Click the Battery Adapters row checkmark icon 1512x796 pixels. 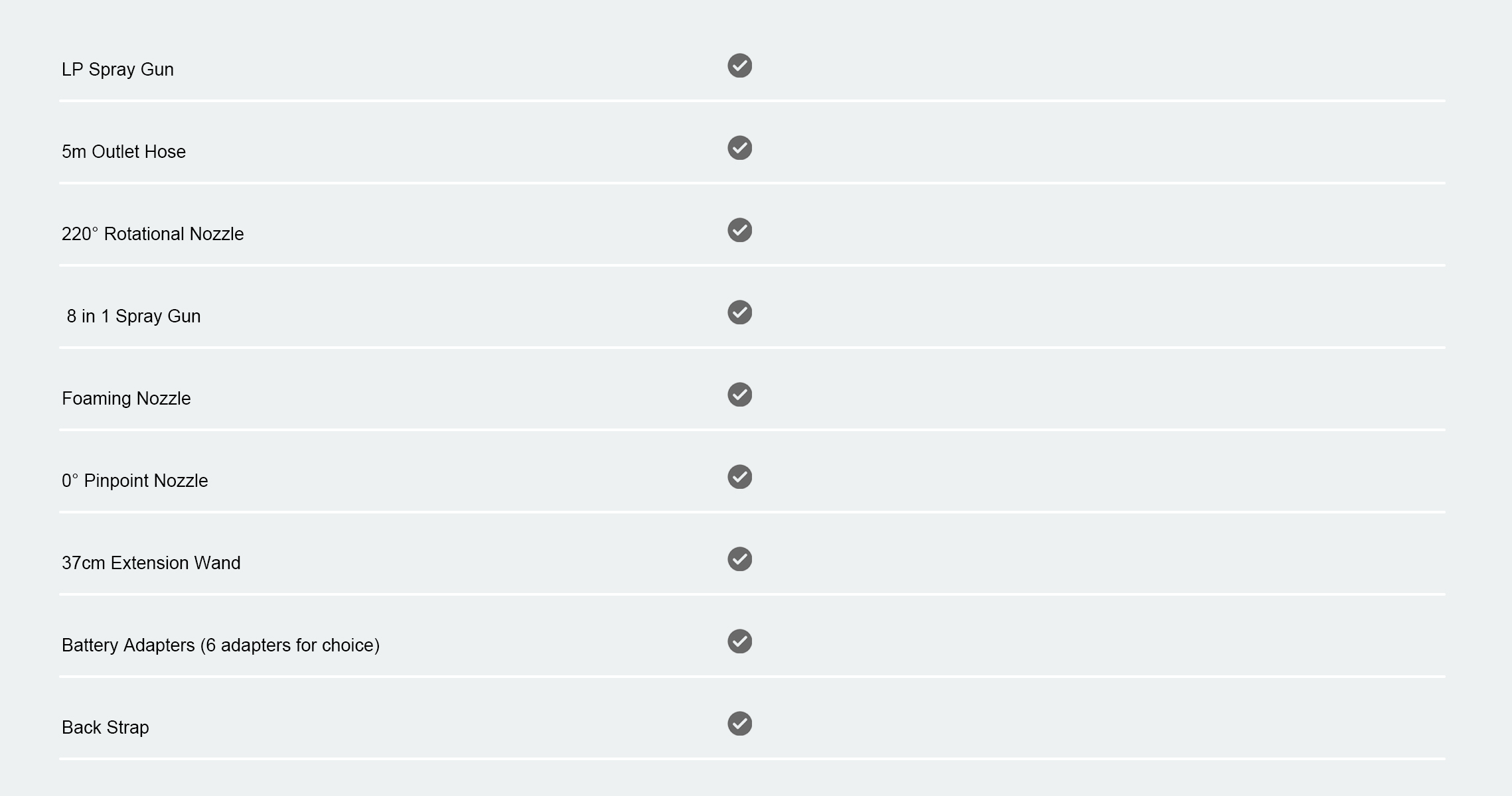click(739, 641)
